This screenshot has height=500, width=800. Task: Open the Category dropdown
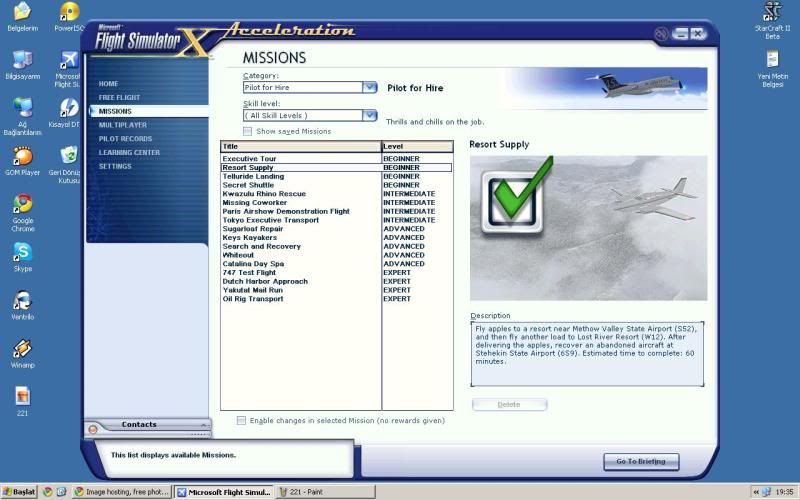click(369, 87)
